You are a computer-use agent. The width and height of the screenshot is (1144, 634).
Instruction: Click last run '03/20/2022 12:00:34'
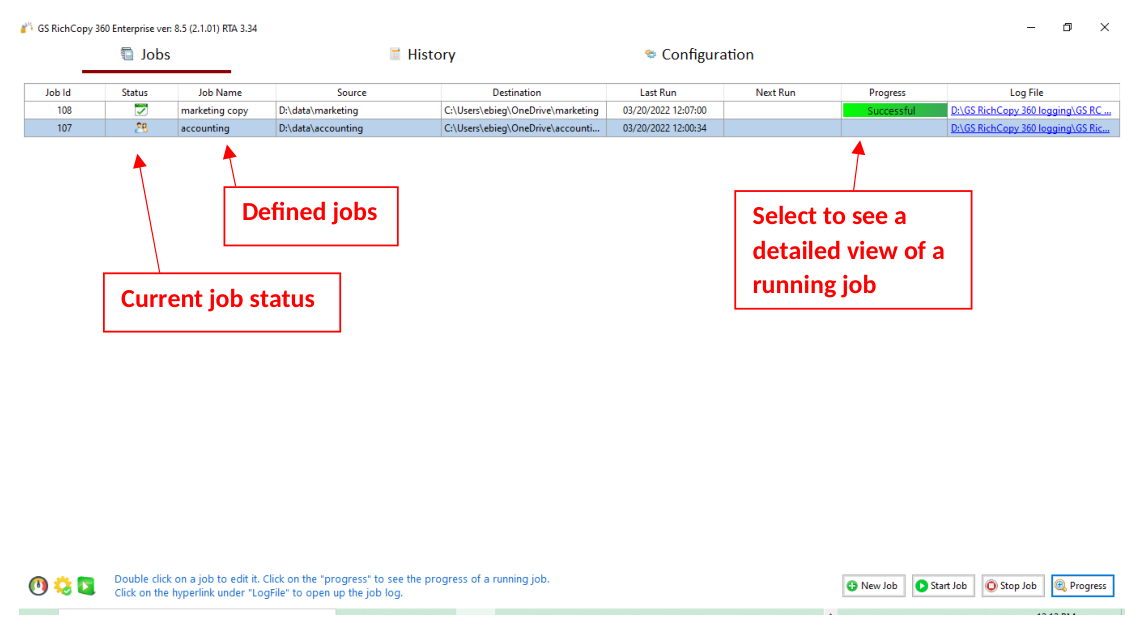[x=665, y=128]
